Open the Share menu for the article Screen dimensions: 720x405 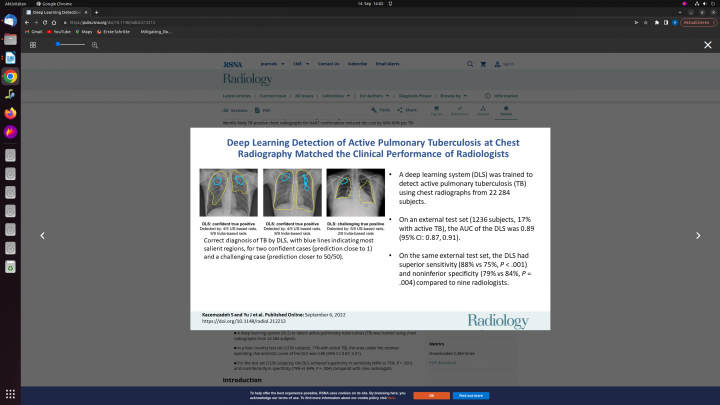pyautogui.click(x=407, y=110)
